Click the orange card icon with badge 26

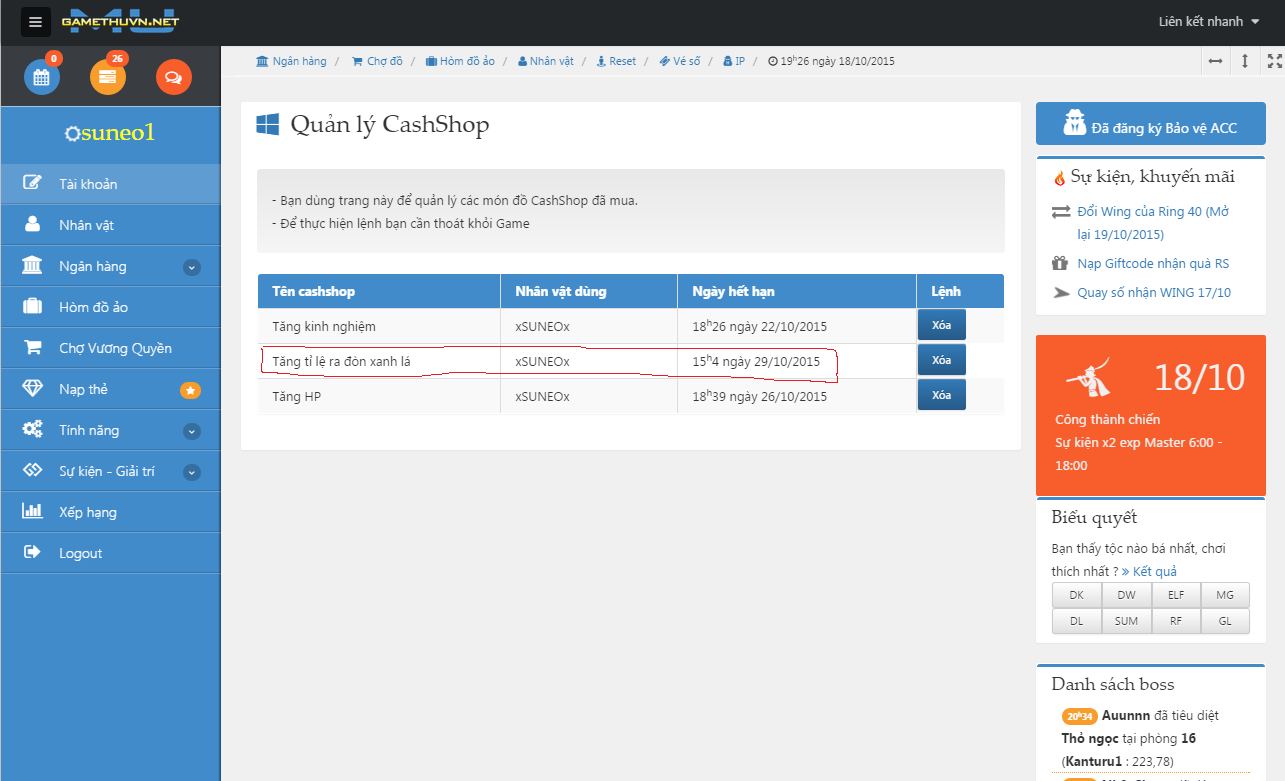[108, 77]
